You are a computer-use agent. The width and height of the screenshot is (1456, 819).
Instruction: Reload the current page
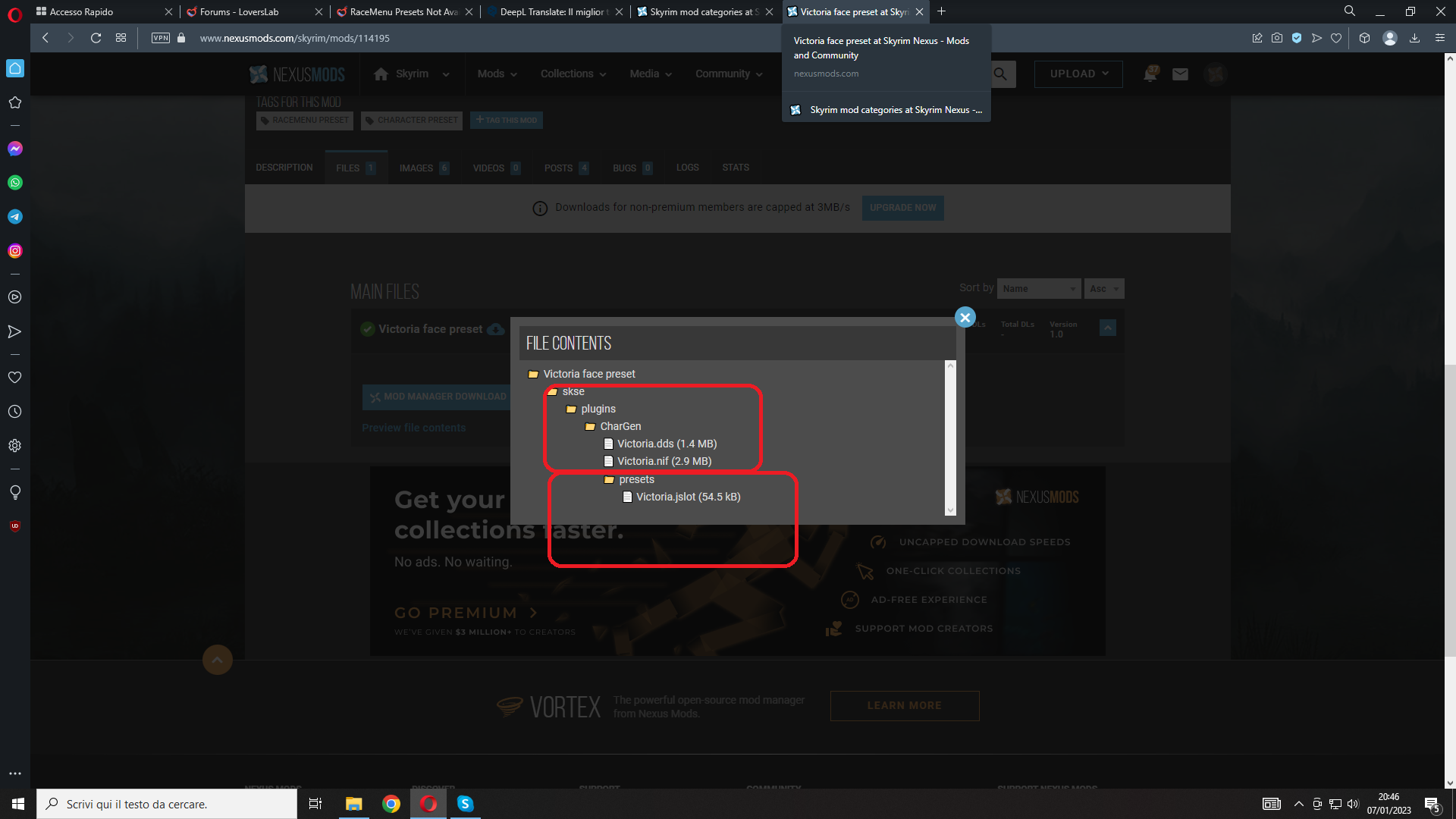click(96, 38)
